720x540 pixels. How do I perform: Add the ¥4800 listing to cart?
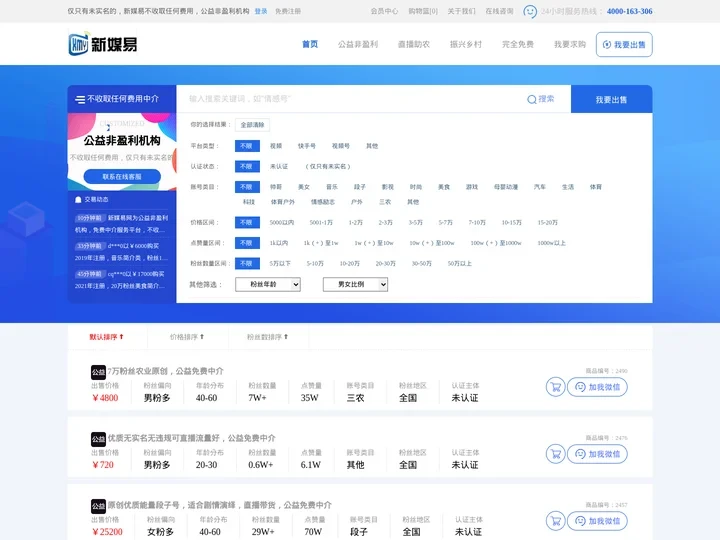click(x=556, y=387)
